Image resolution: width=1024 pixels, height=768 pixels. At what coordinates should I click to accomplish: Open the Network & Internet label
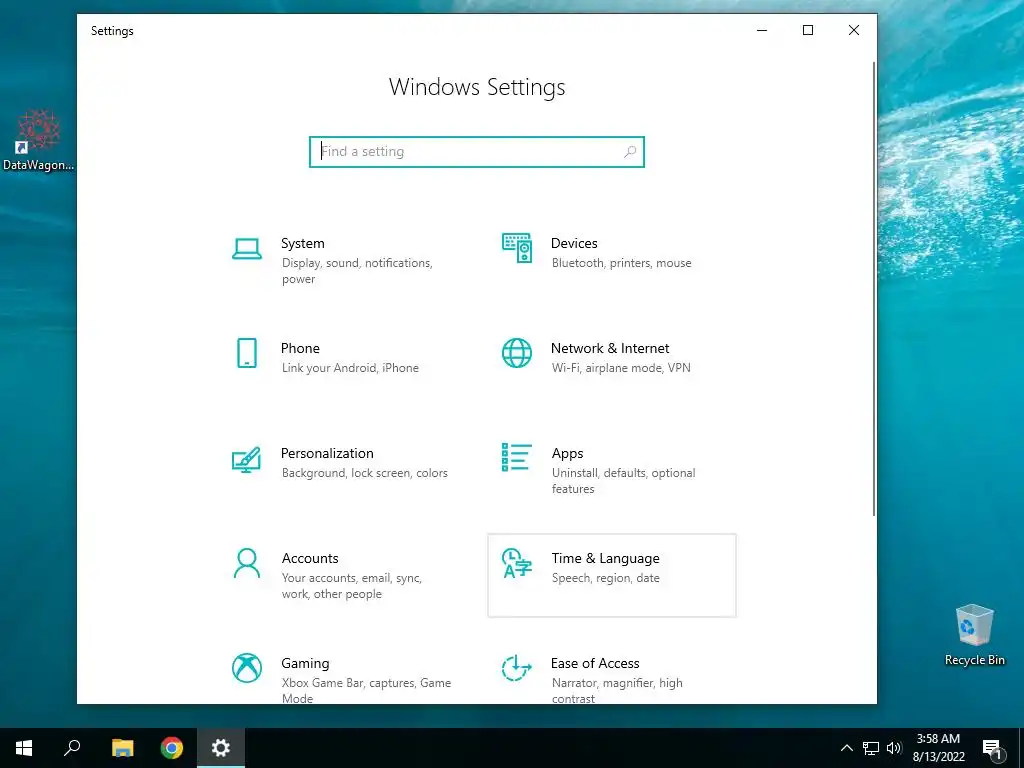pyautogui.click(x=610, y=348)
